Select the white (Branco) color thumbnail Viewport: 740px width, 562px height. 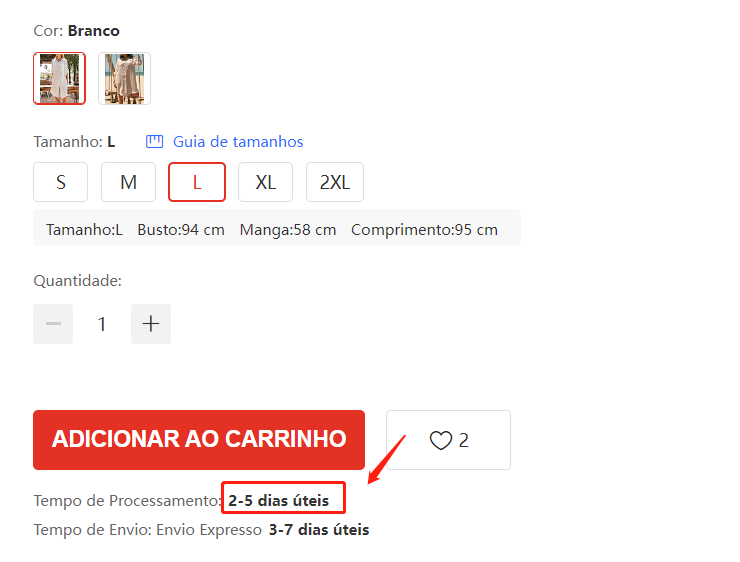point(59,78)
